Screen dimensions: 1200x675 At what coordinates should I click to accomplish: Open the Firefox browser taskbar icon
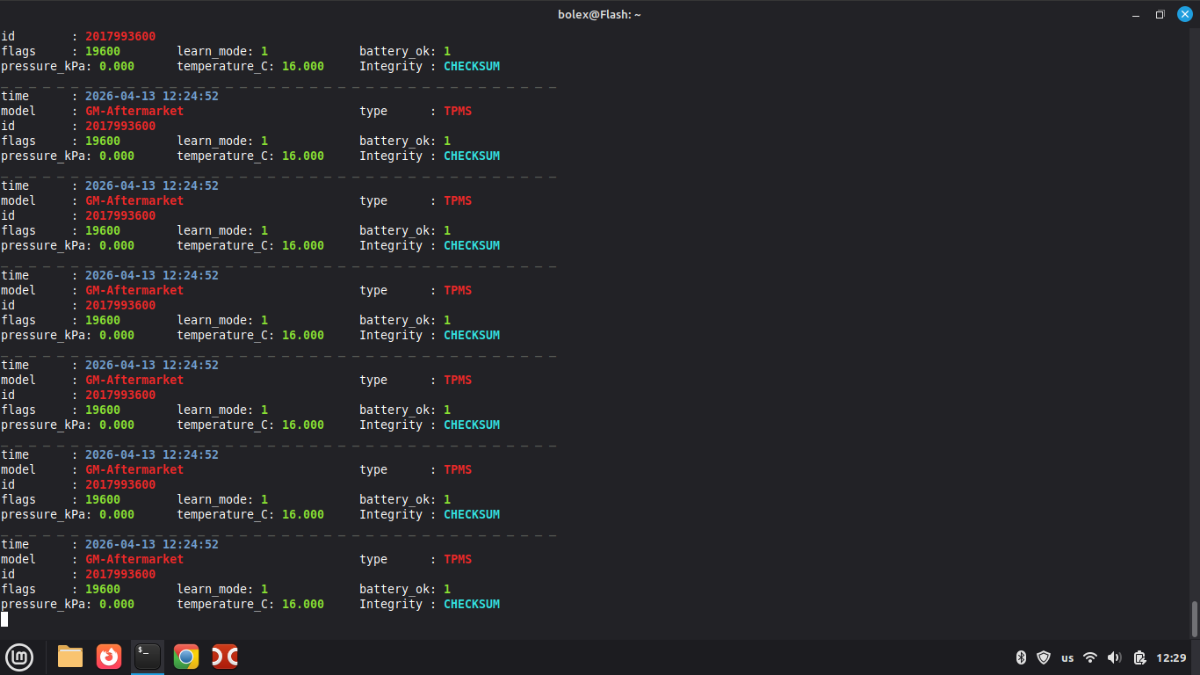109,657
